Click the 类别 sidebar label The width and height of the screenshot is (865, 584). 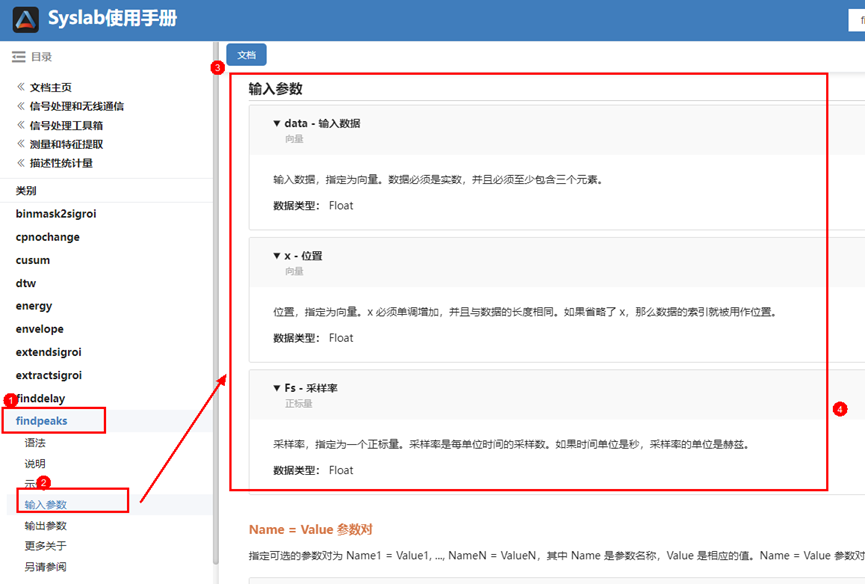point(26,191)
